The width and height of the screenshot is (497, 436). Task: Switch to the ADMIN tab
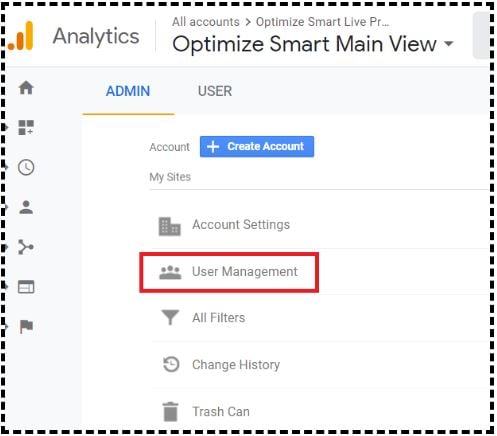[x=128, y=91]
